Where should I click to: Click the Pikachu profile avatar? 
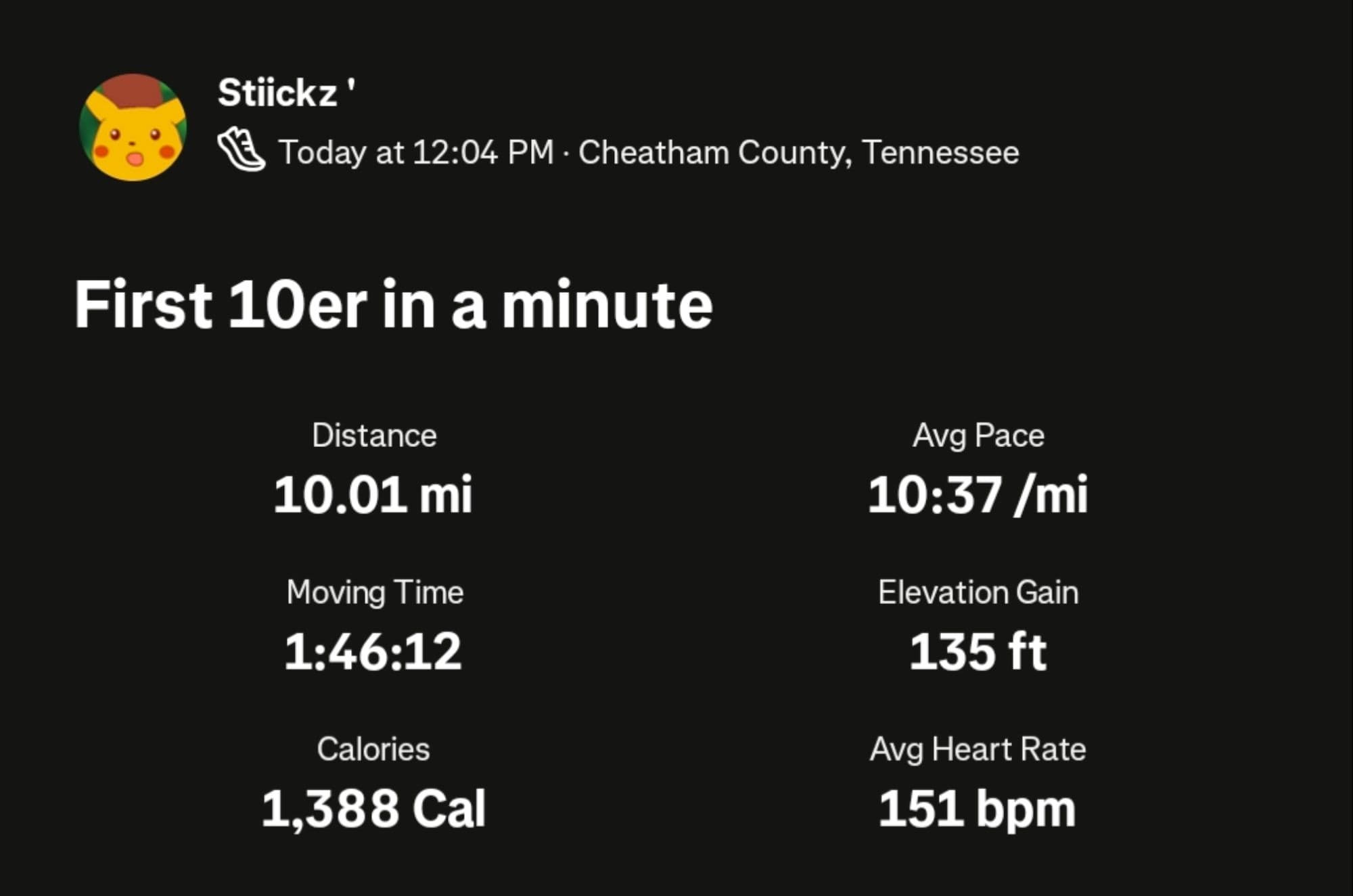(133, 127)
